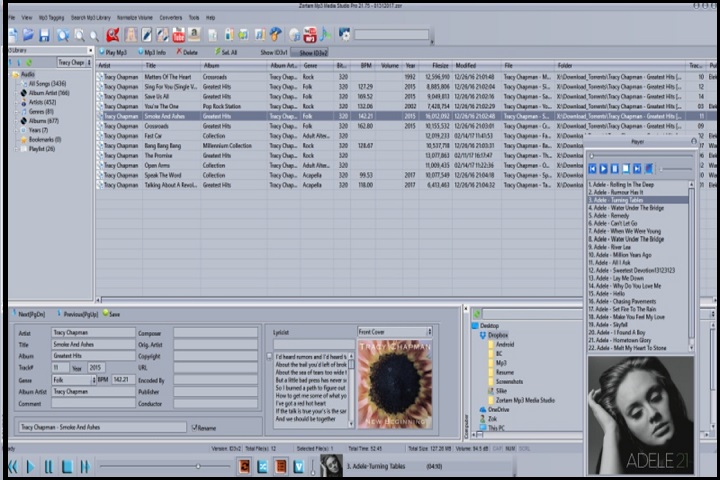Click the YouTube icon in the toolbar
The height and width of the screenshot is (480, 720).
coord(179,35)
